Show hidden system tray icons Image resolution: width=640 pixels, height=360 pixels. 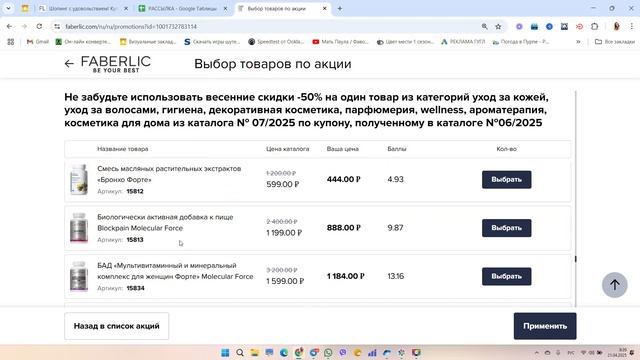(536, 353)
